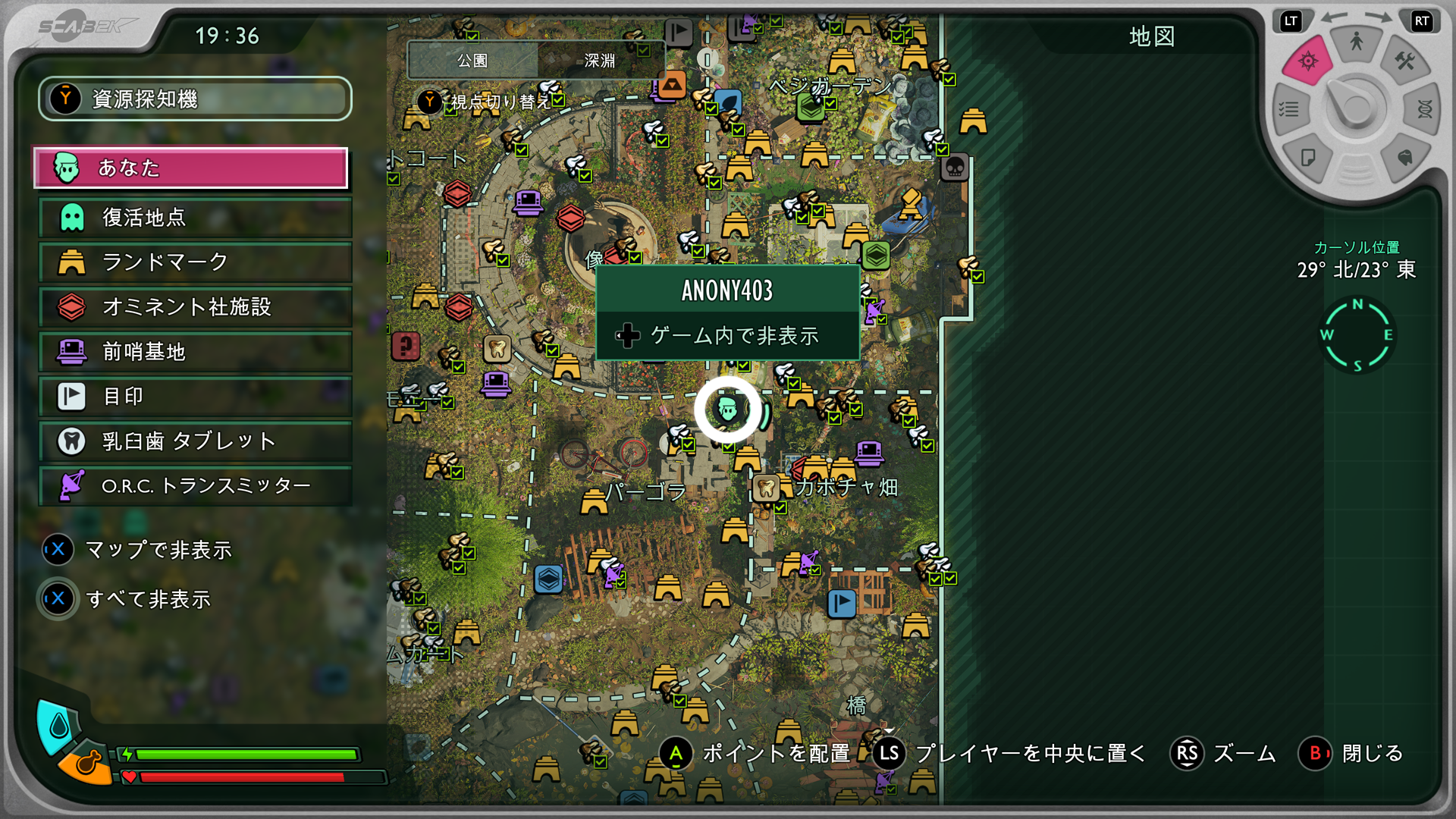Screen dimensions: 1456x819
Task: Click プレイヤーを中央に置く to center on player
Action: click(1009, 754)
